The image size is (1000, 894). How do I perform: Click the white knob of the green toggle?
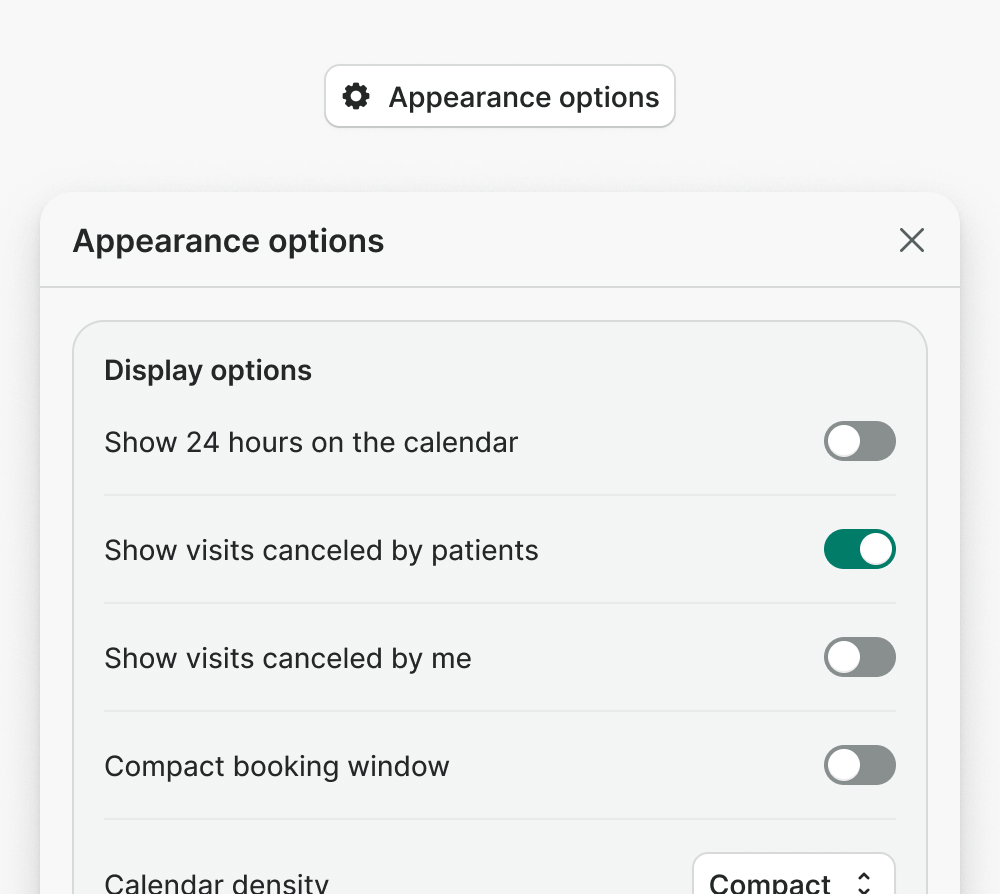click(x=876, y=549)
